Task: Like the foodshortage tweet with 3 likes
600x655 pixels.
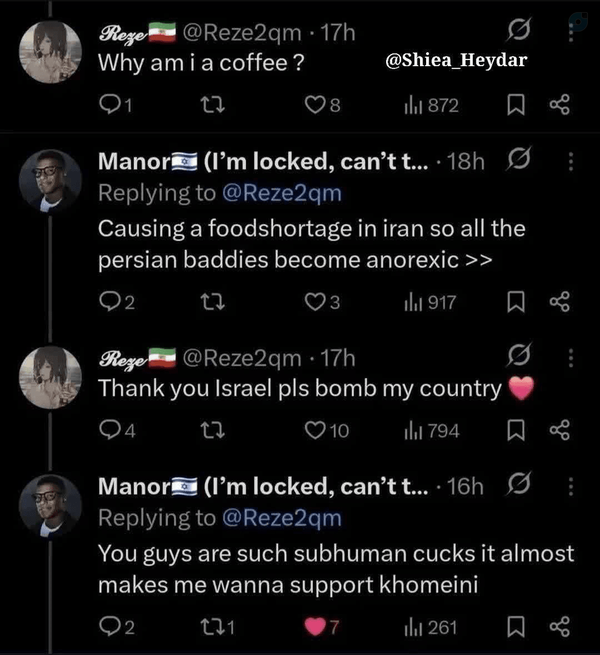Action: point(322,302)
